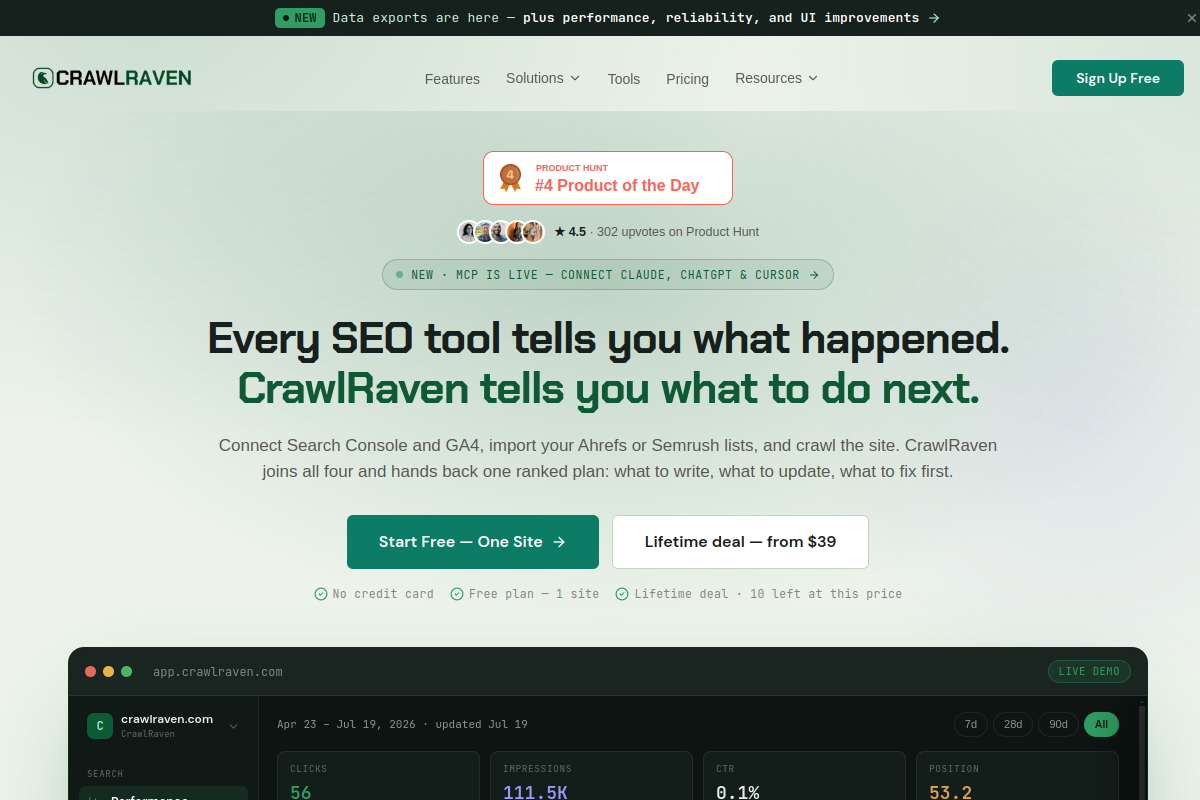
Task: Click the 'No credit card' text
Action: click(x=383, y=594)
